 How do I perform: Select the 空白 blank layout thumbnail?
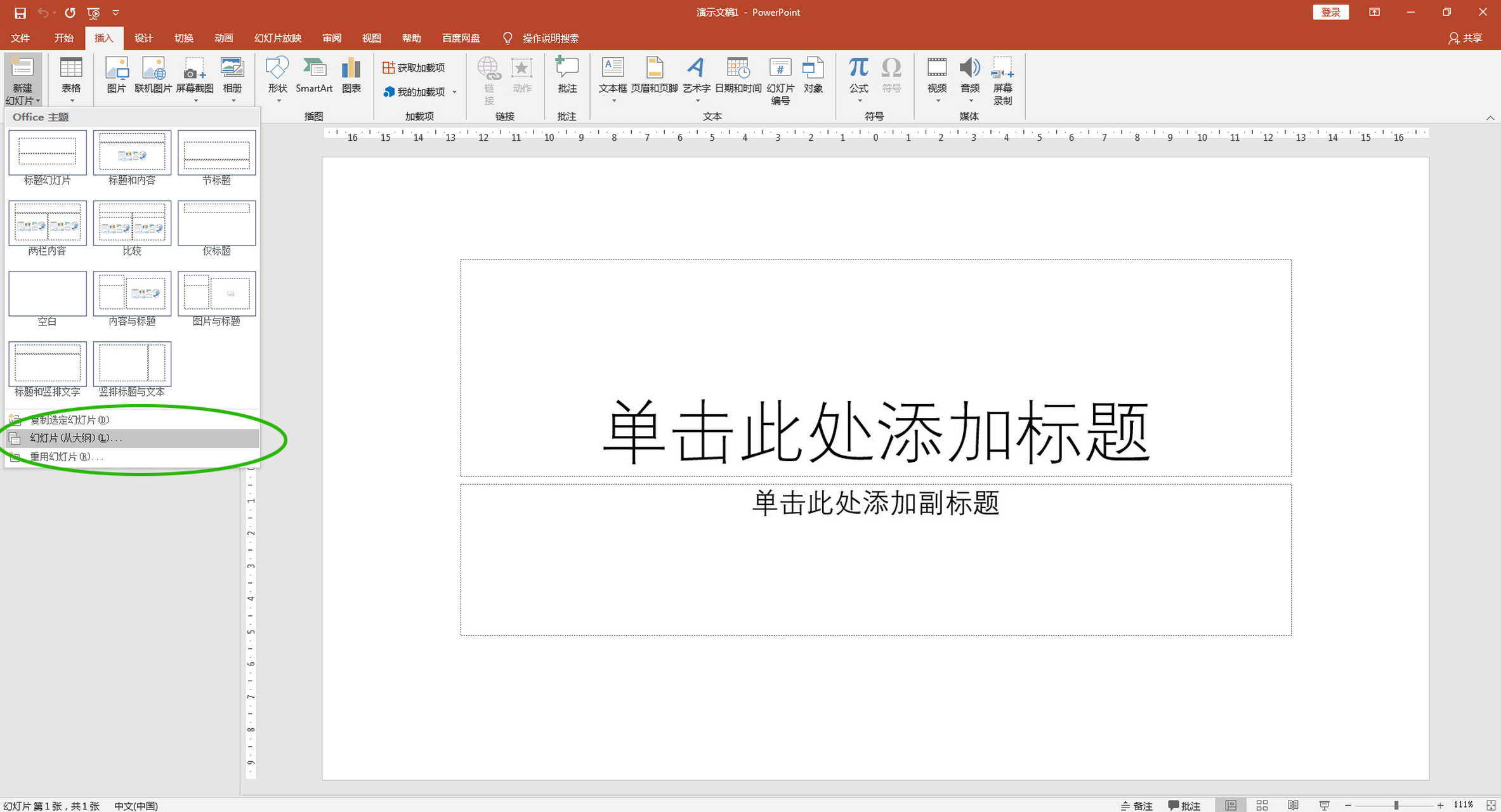(47, 294)
